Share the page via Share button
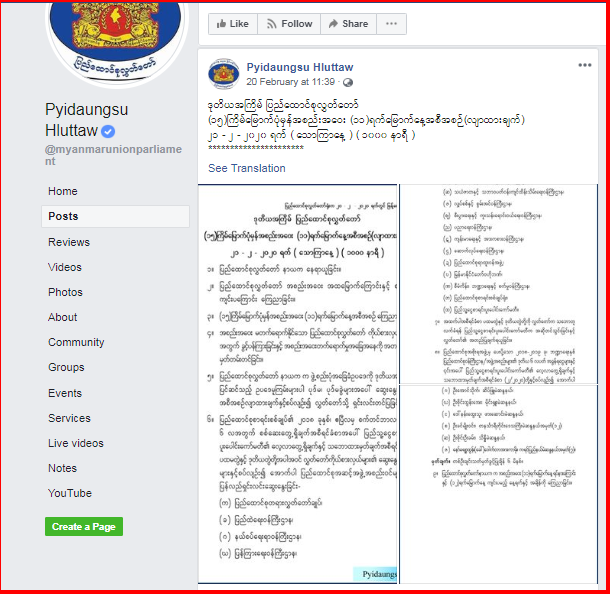This screenshot has height=594, width=610. point(348,24)
